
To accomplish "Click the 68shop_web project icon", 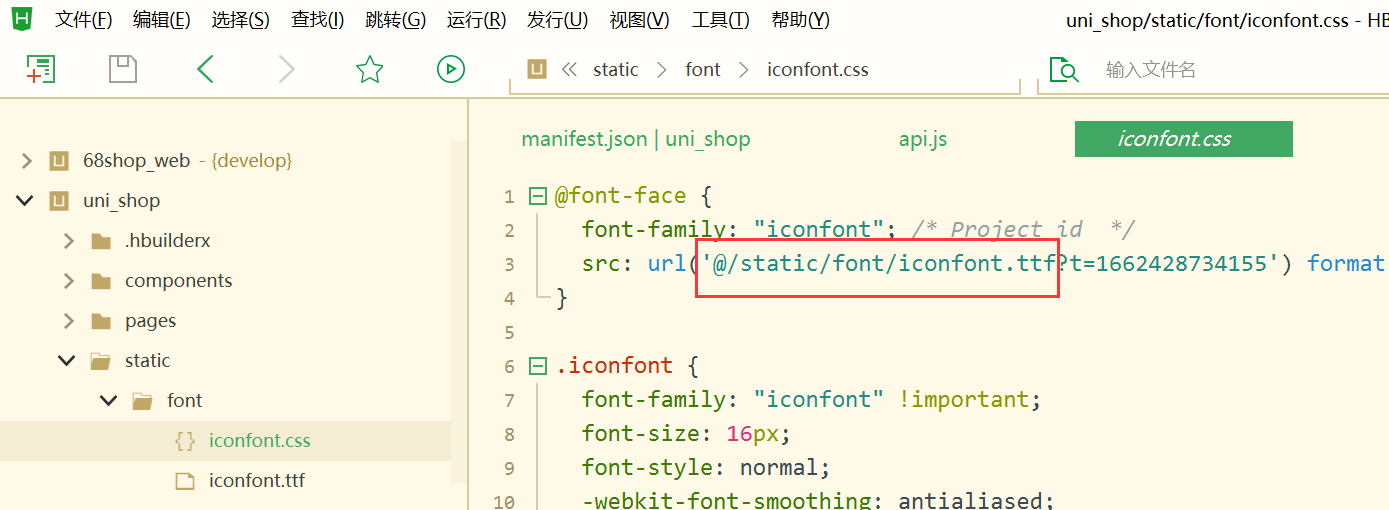I will click(x=60, y=160).
